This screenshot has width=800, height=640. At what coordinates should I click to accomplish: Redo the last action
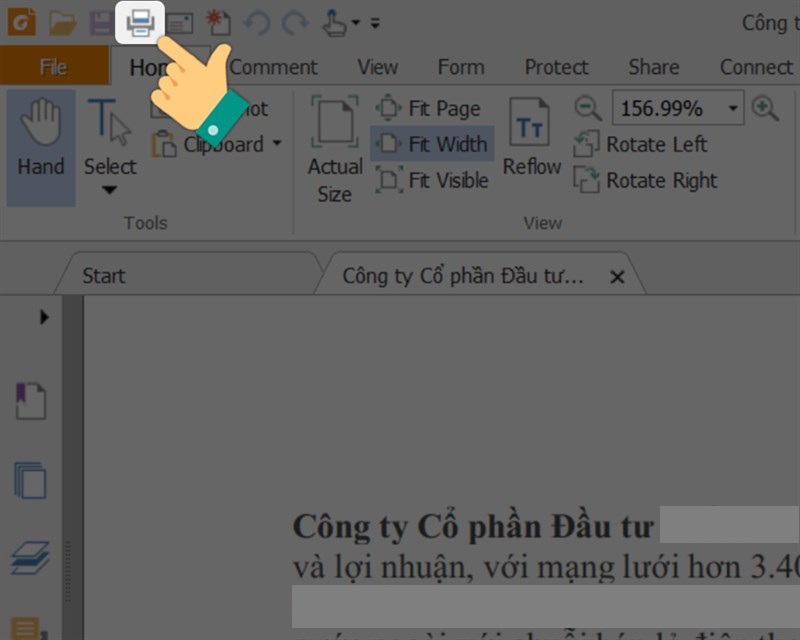coord(296,23)
